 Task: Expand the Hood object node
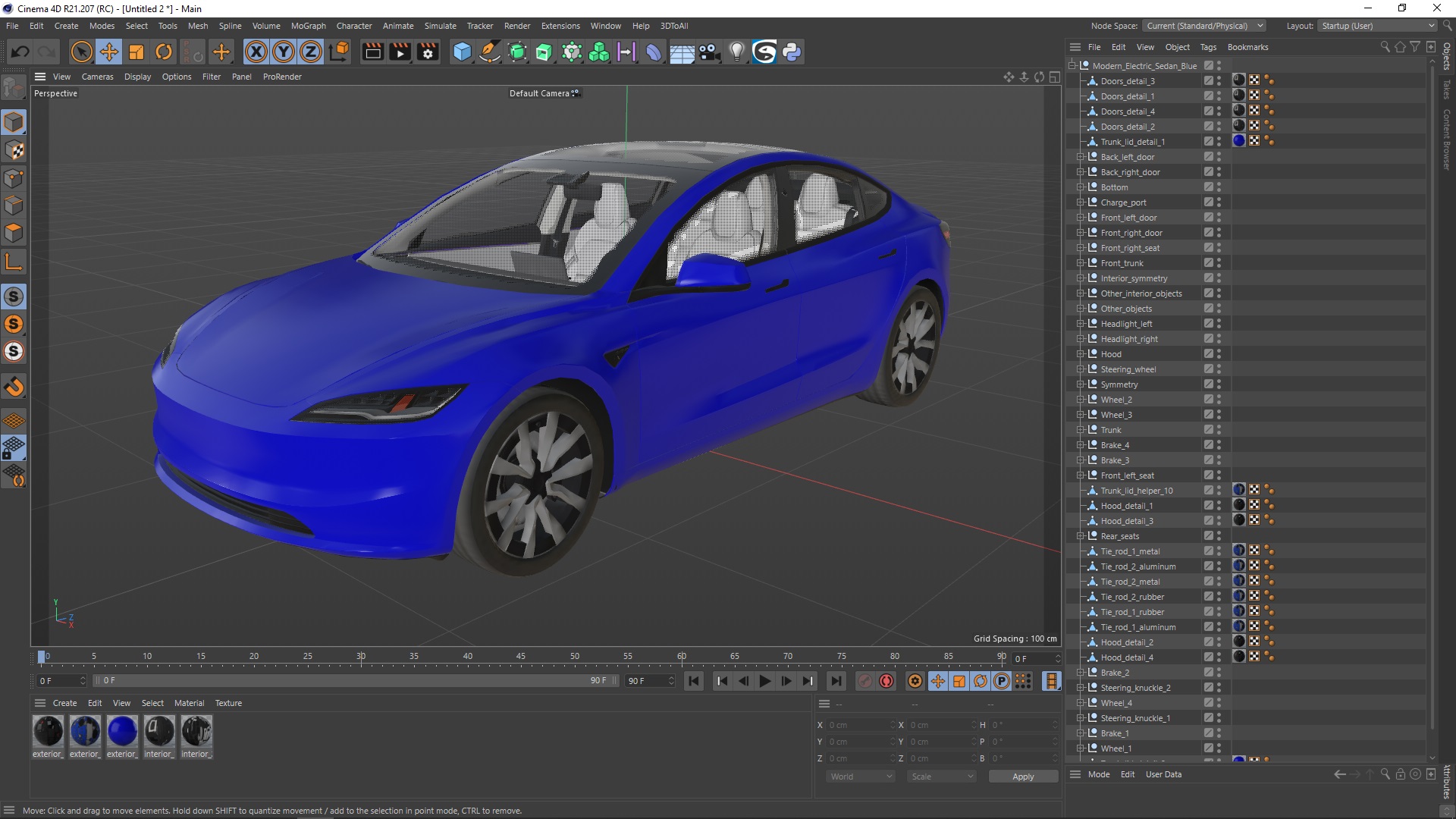[x=1081, y=354]
